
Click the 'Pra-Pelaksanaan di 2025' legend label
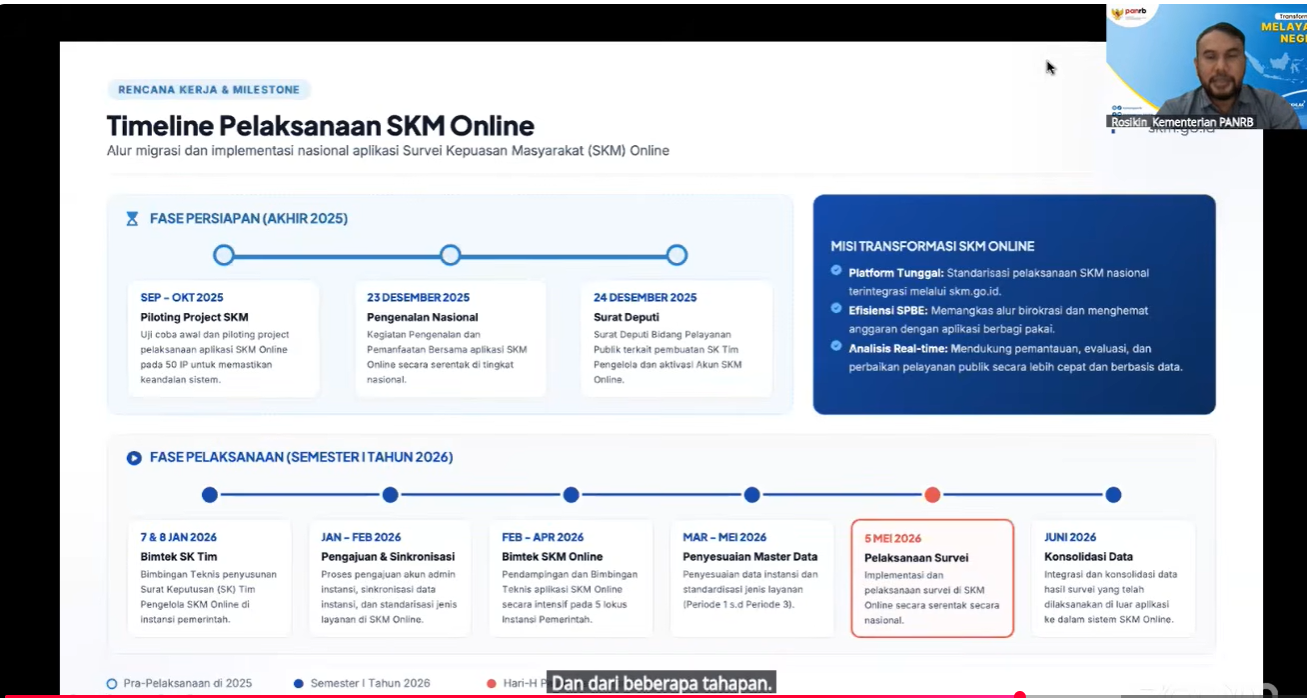click(188, 684)
